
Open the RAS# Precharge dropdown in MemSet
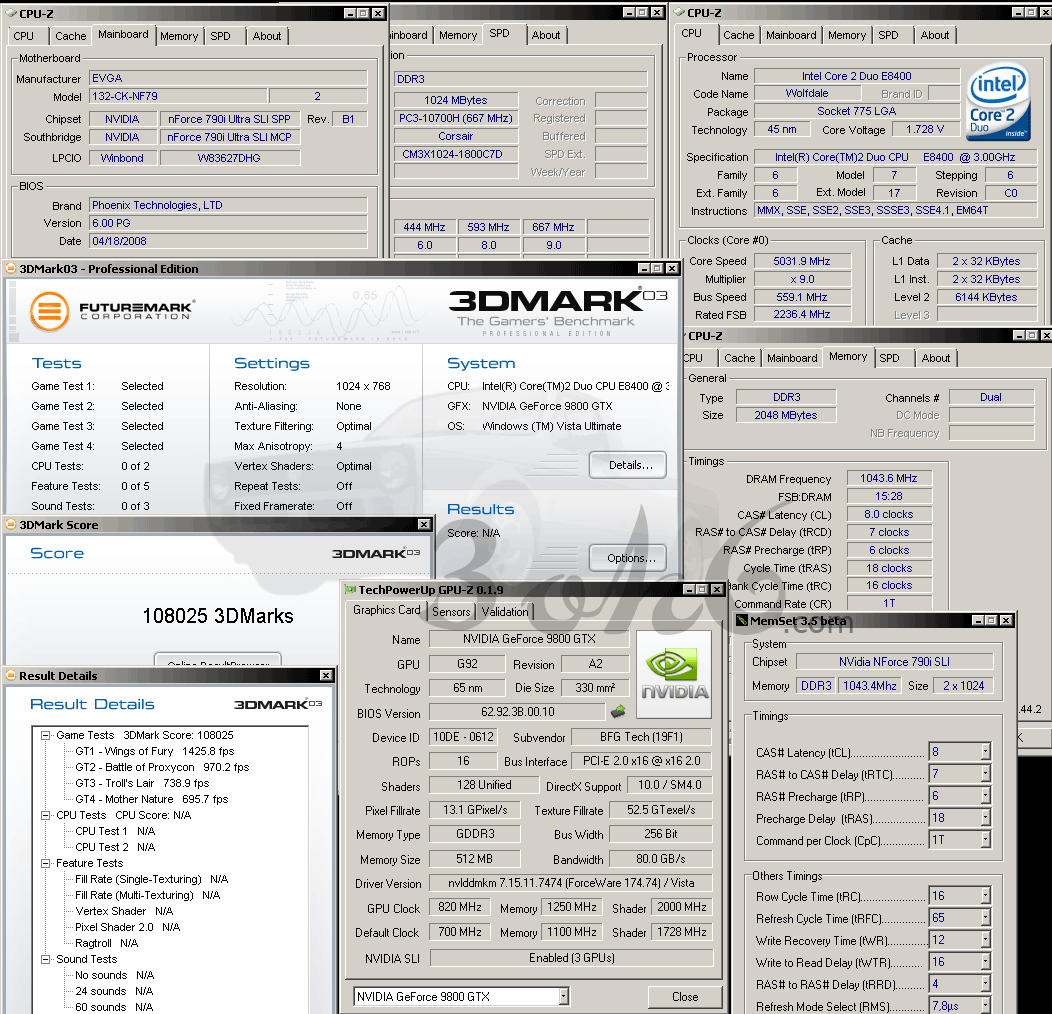click(x=986, y=796)
